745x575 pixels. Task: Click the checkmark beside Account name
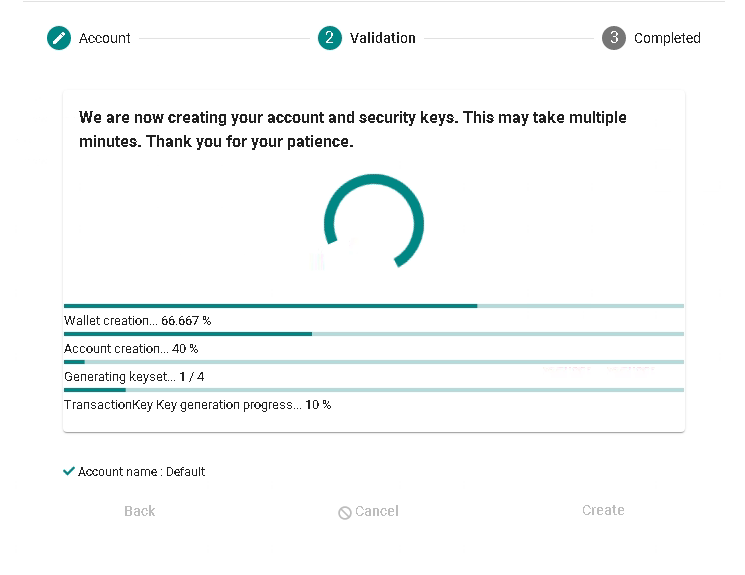point(69,471)
